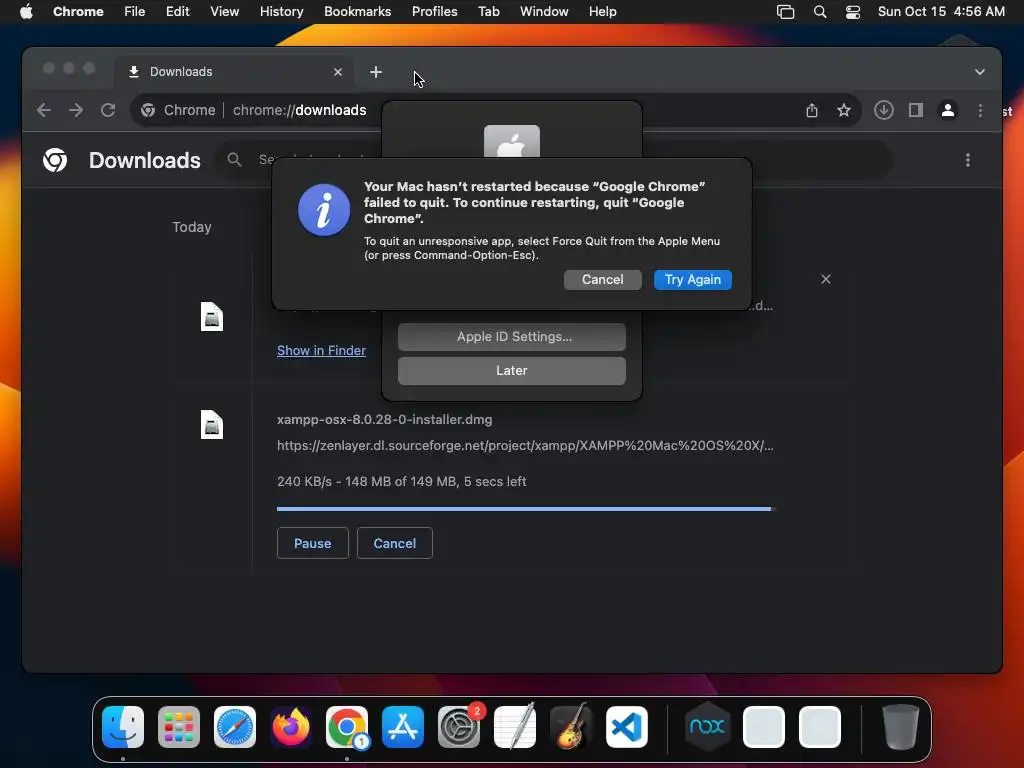
Task: Click Try Again in restart dialog
Action: pyautogui.click(x=692, y=280)
